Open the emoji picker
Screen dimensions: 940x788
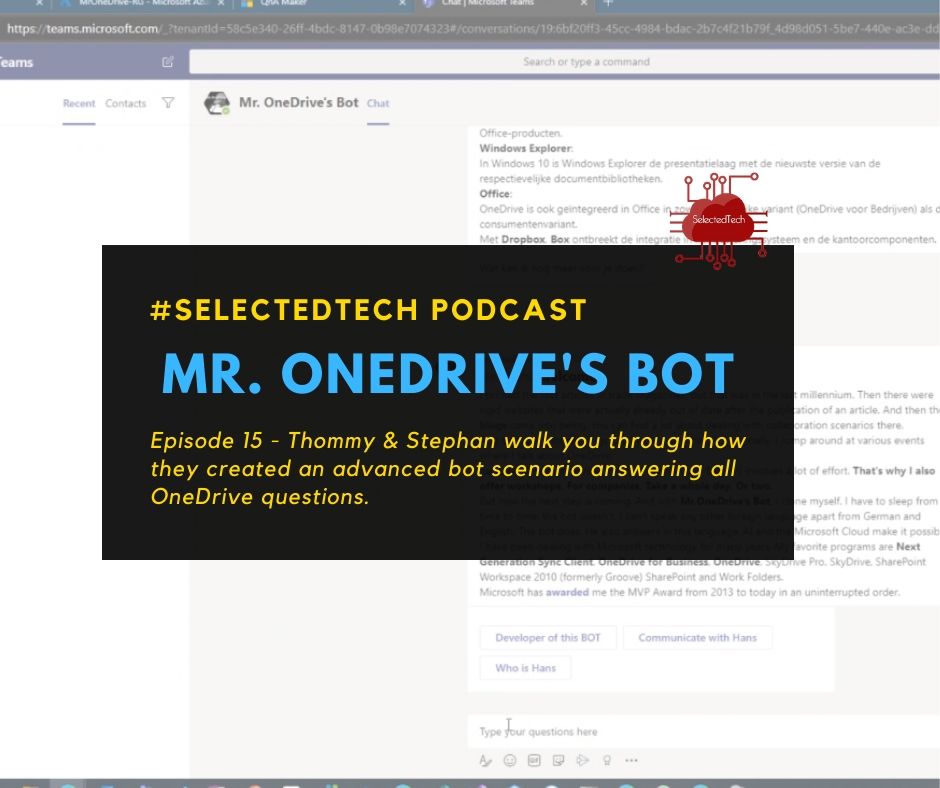click(x=510, y=760)
